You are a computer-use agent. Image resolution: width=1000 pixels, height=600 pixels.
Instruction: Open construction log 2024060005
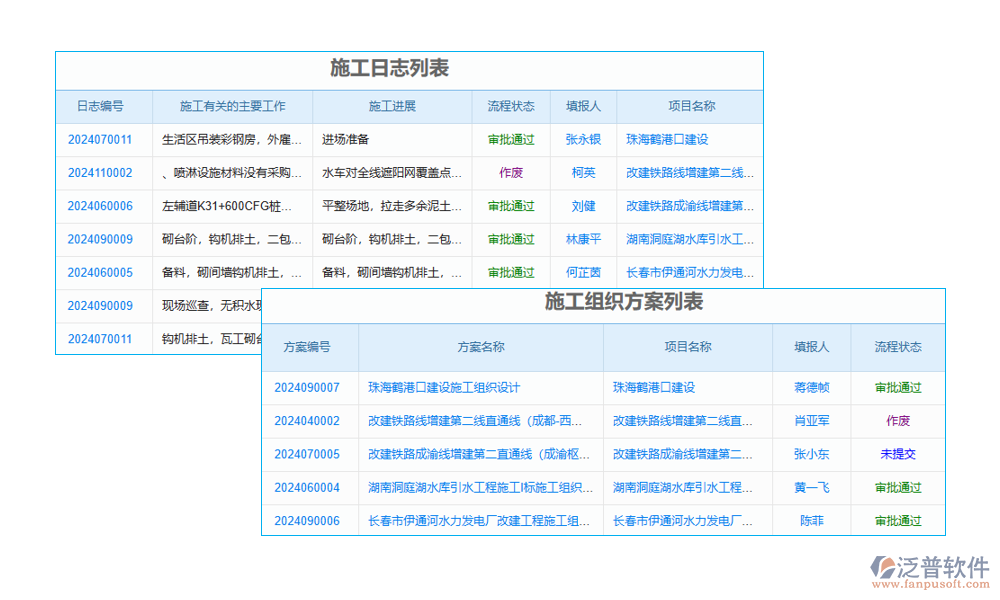pyautogui.click(x=100, y=272)
